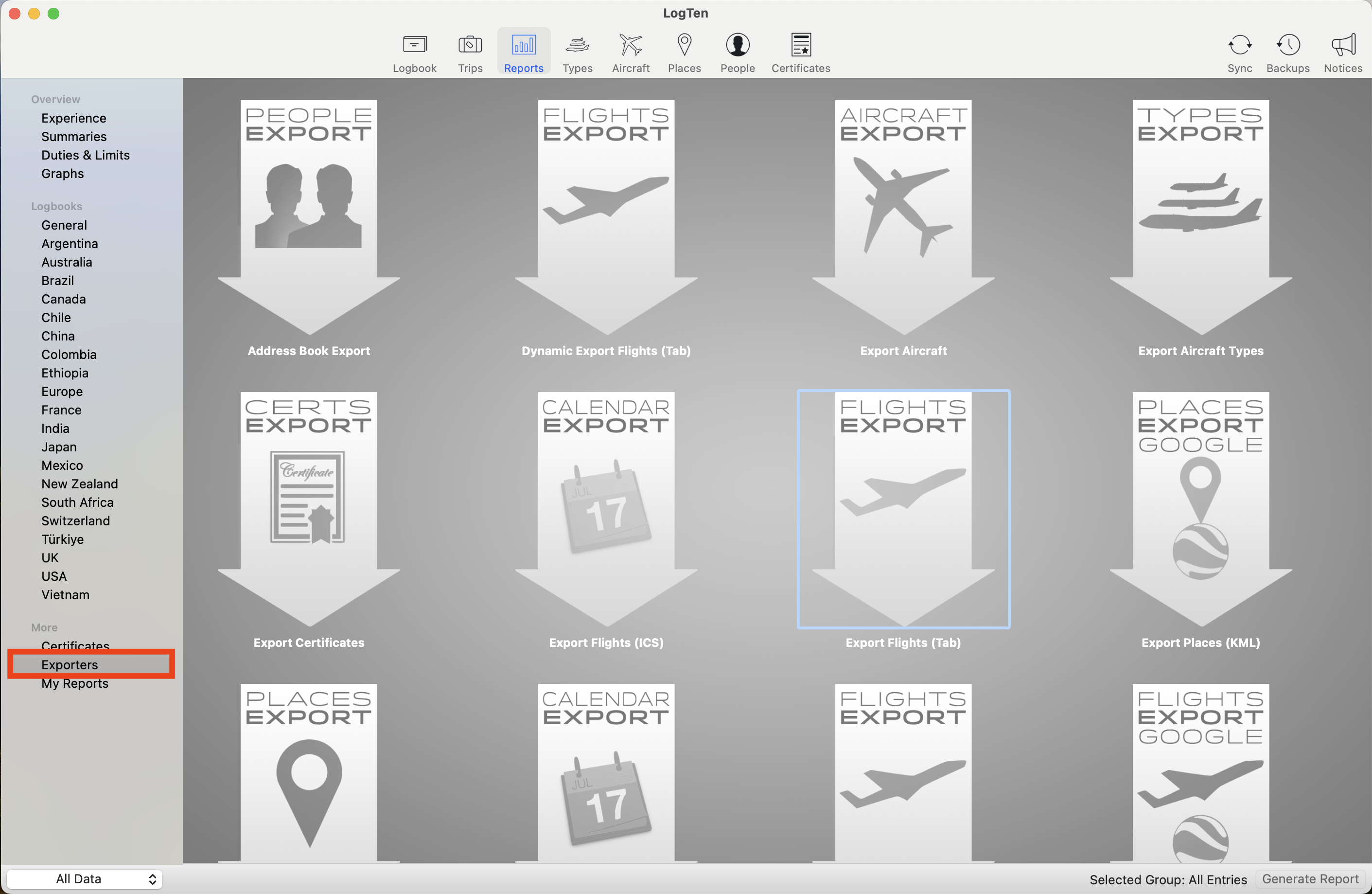Select the Colombia logbook
This screenshot has width=1372, height=894.
point(69,354)
